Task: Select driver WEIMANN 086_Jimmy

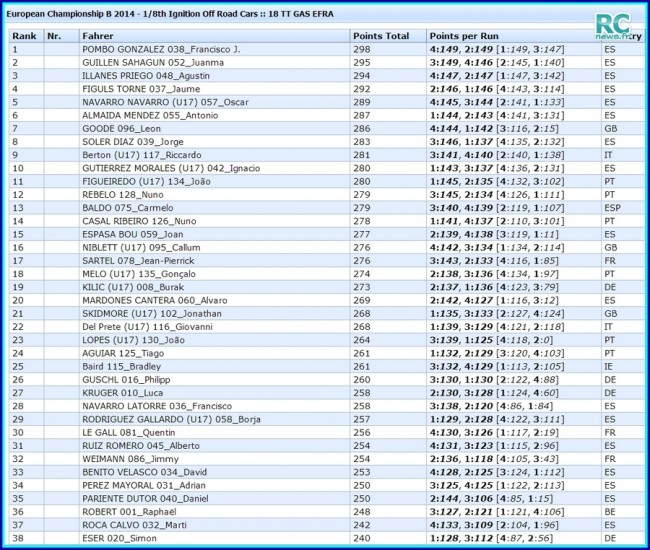Action: tap(131, 459)
